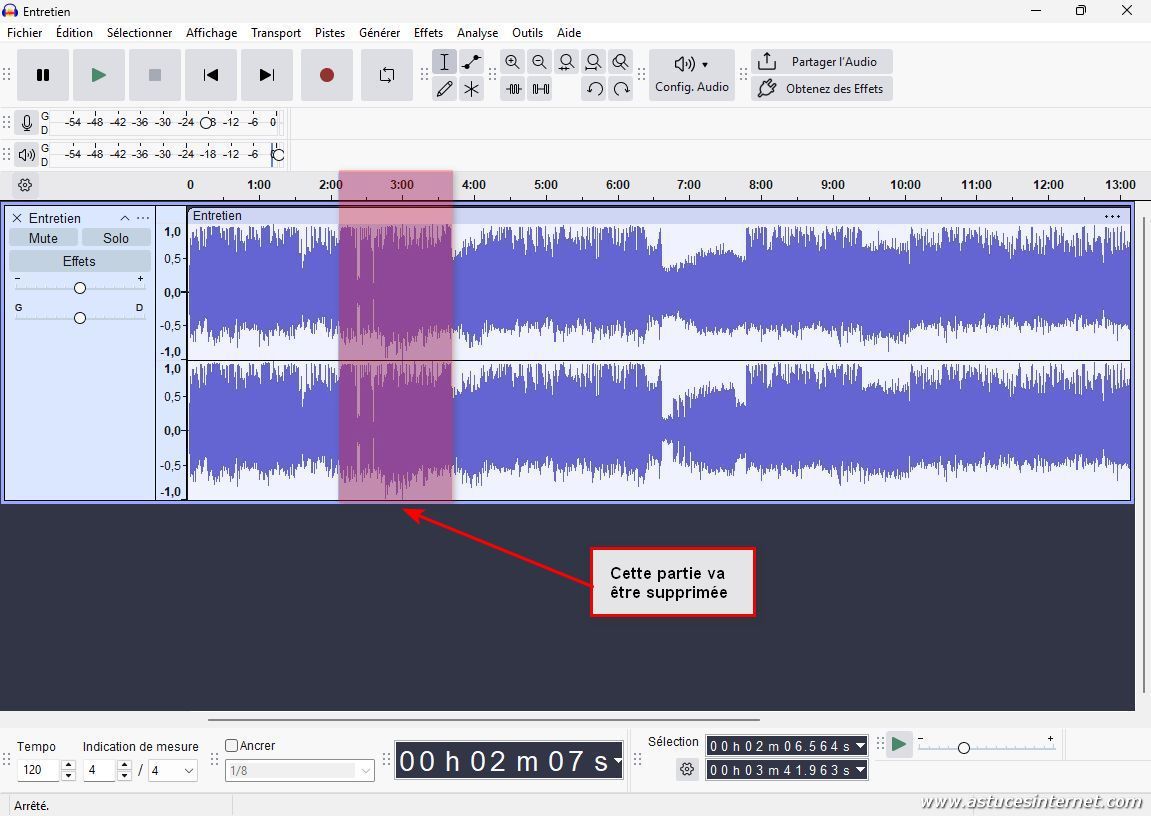
Task: Select the Multi-tool asterisk icon
Action: coord(471,89)
